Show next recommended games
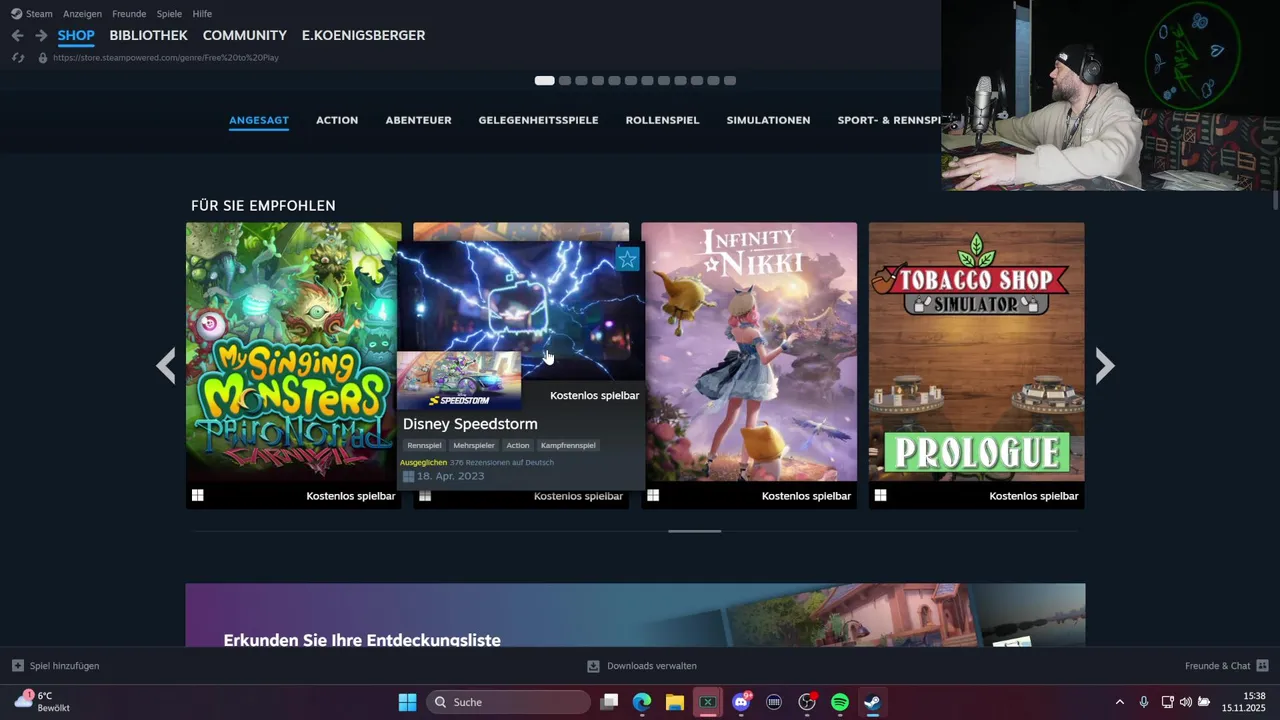The width and height of the screenshot is (1280, 720). (x=1105, y=366)
